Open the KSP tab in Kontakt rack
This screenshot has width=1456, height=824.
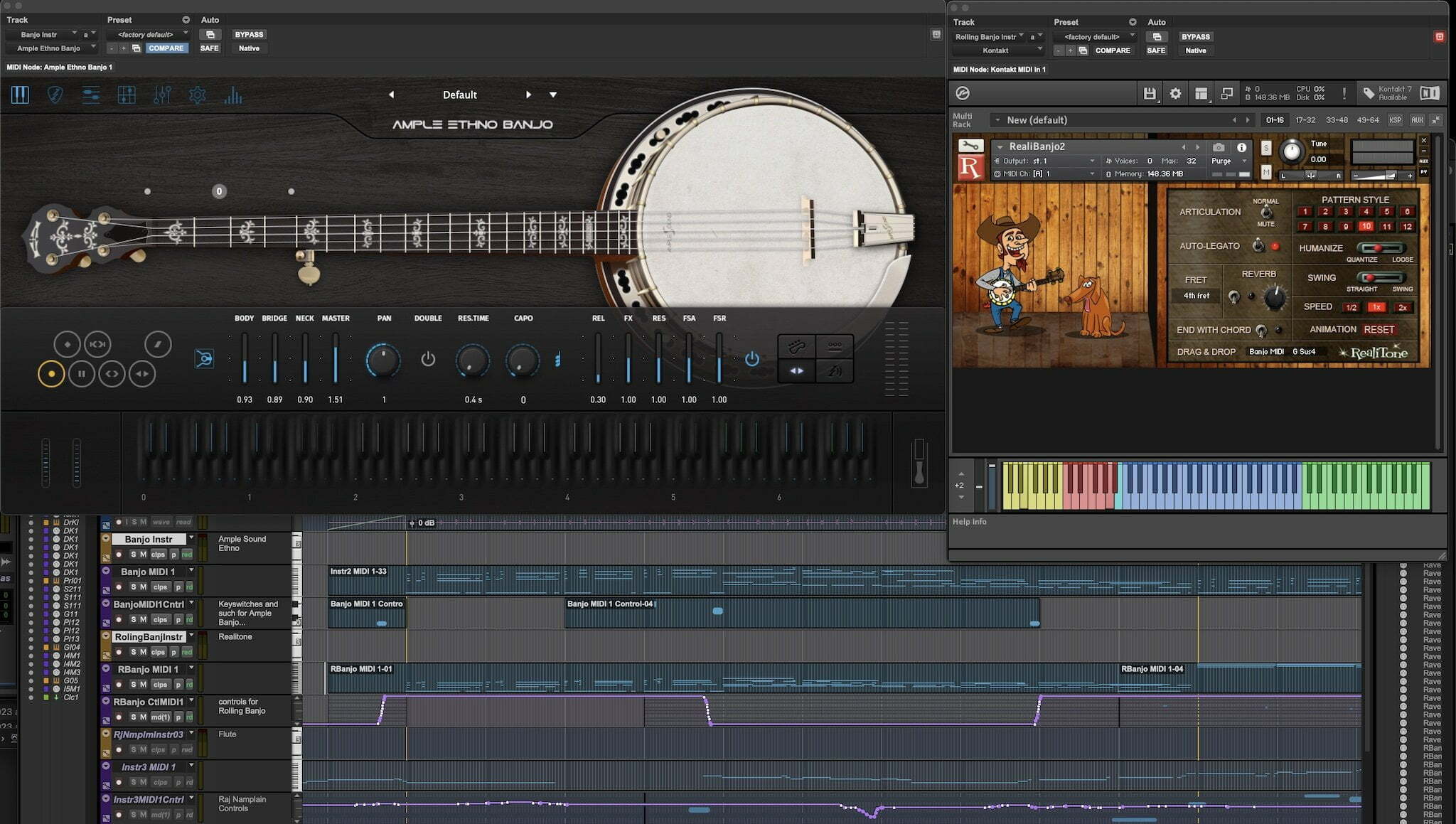1396,120
